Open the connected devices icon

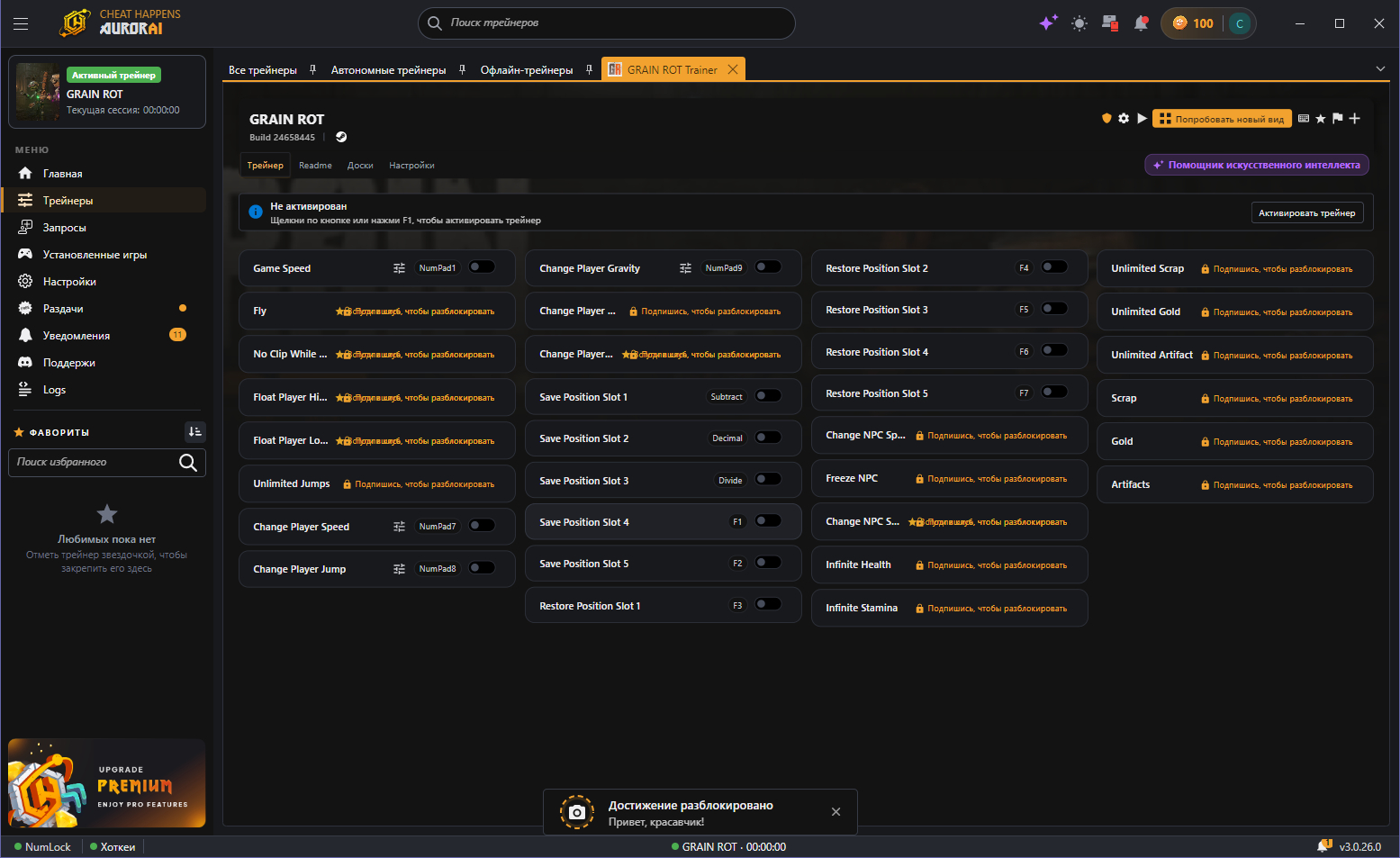[x=1110, y=23]
